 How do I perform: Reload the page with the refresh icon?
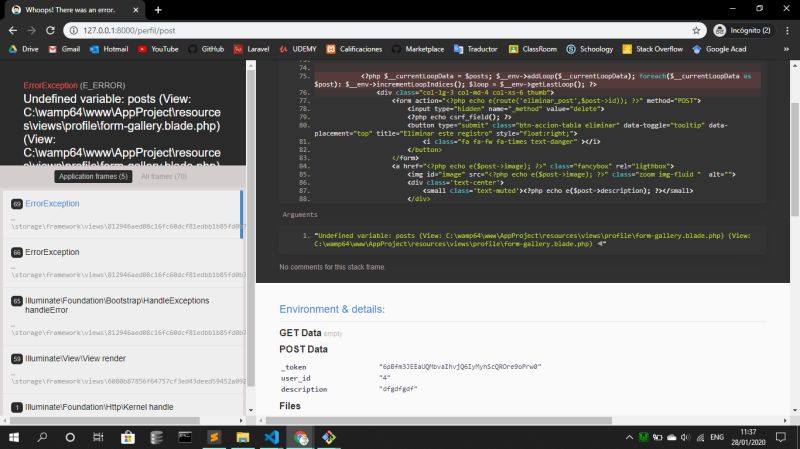coord(50,31)
